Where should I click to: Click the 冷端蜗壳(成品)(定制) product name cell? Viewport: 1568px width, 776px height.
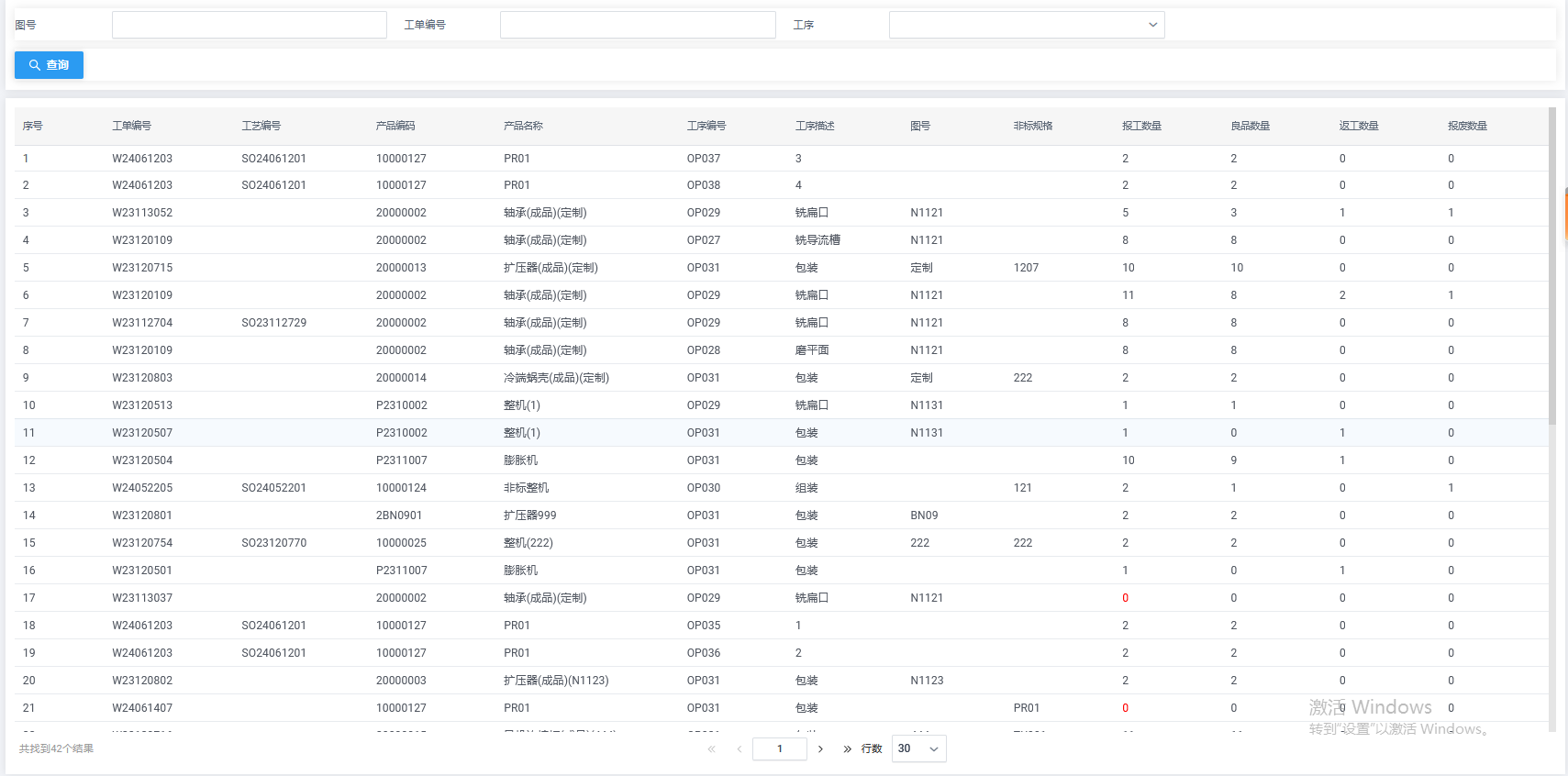coord(556,378)
